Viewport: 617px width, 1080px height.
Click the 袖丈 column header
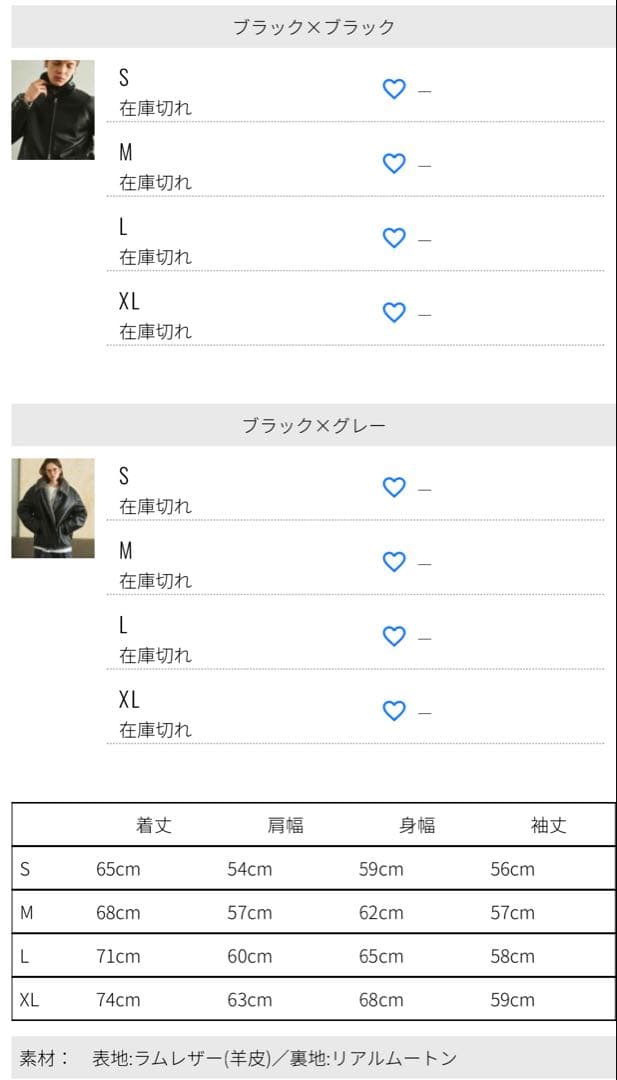548,825
